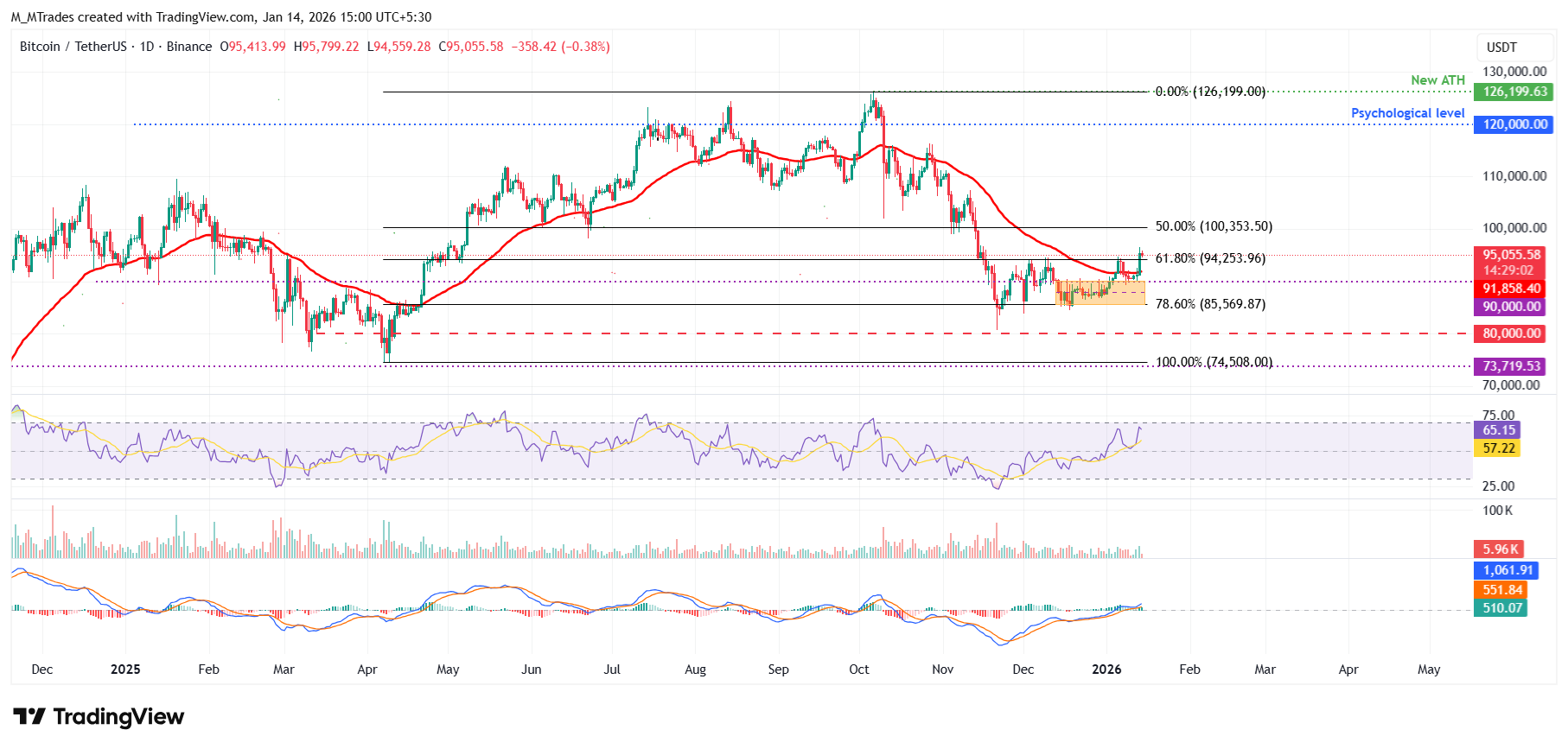Click the 'Psychological level' text annotation
1568x749 pixels.
[1407, 113]
